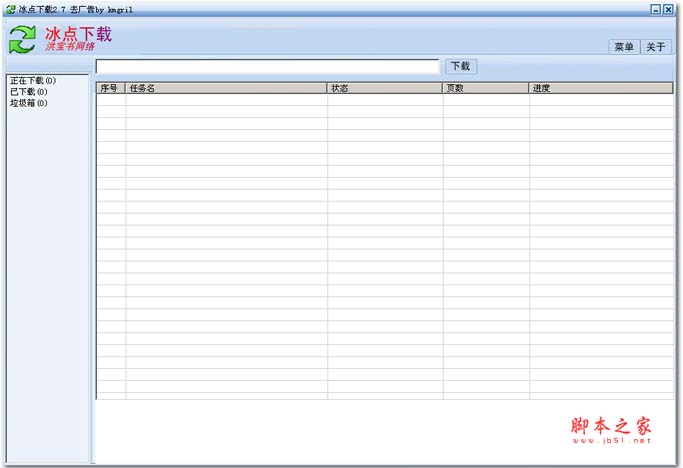Focus the download URL input field

[267, 66]
